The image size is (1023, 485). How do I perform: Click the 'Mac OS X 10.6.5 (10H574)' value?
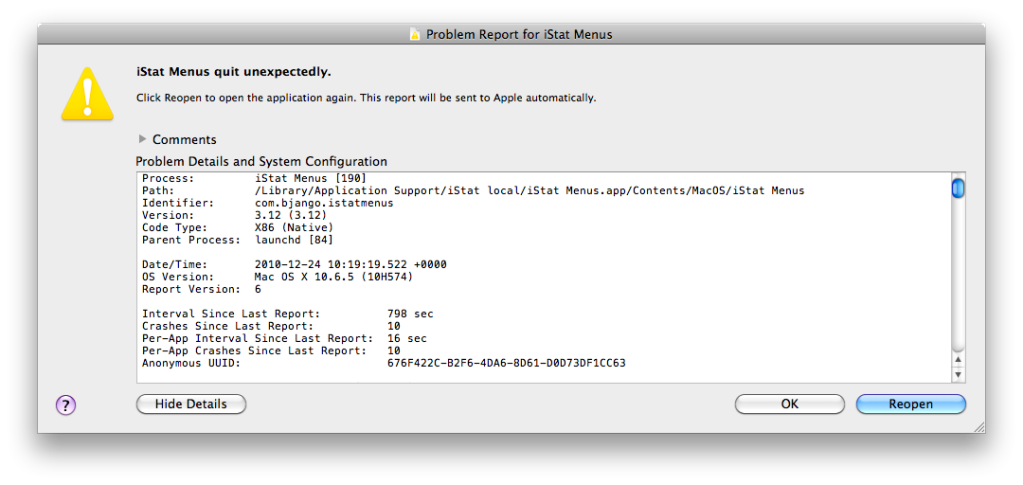(x=334, y=277)
